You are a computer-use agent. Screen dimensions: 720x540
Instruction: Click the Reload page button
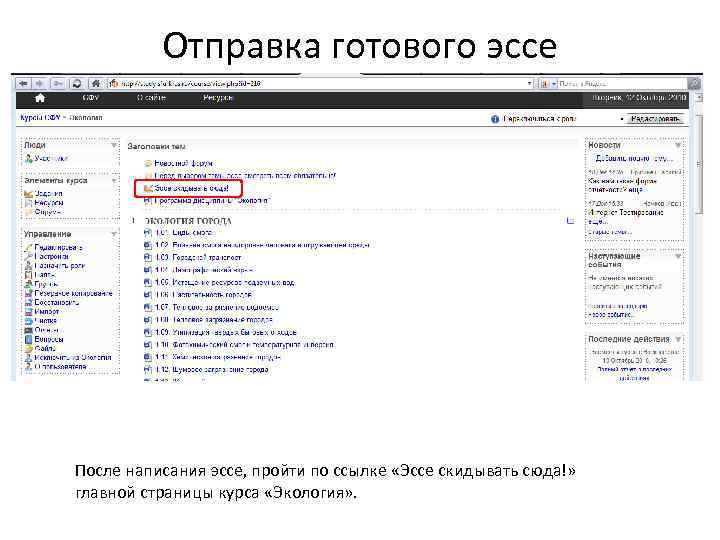point(77,84)
